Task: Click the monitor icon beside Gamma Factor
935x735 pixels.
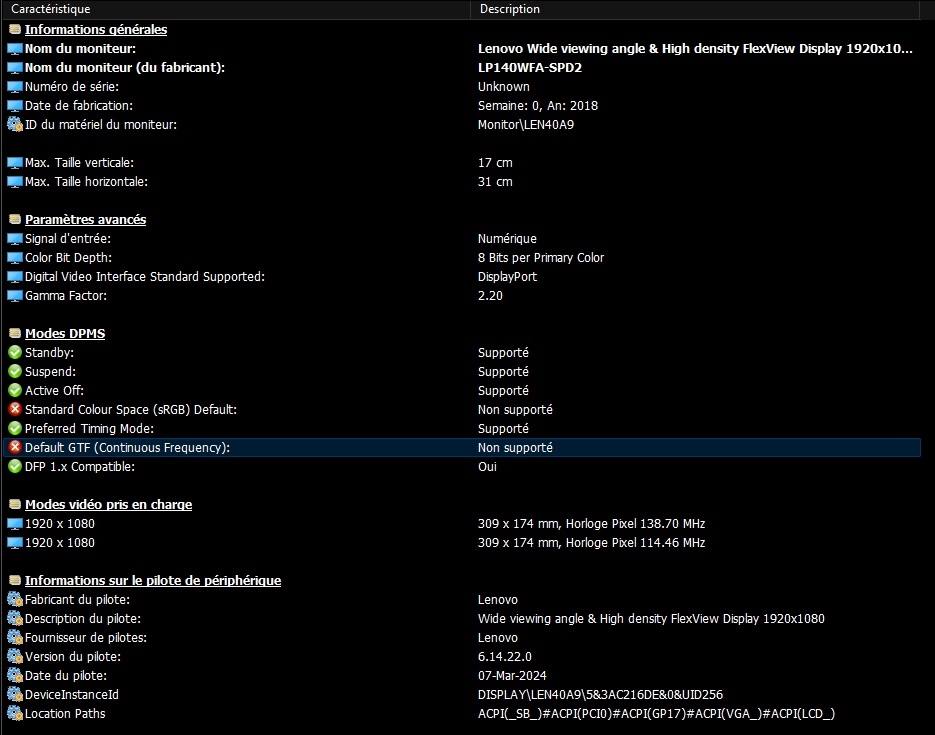Action: [15, 296]
